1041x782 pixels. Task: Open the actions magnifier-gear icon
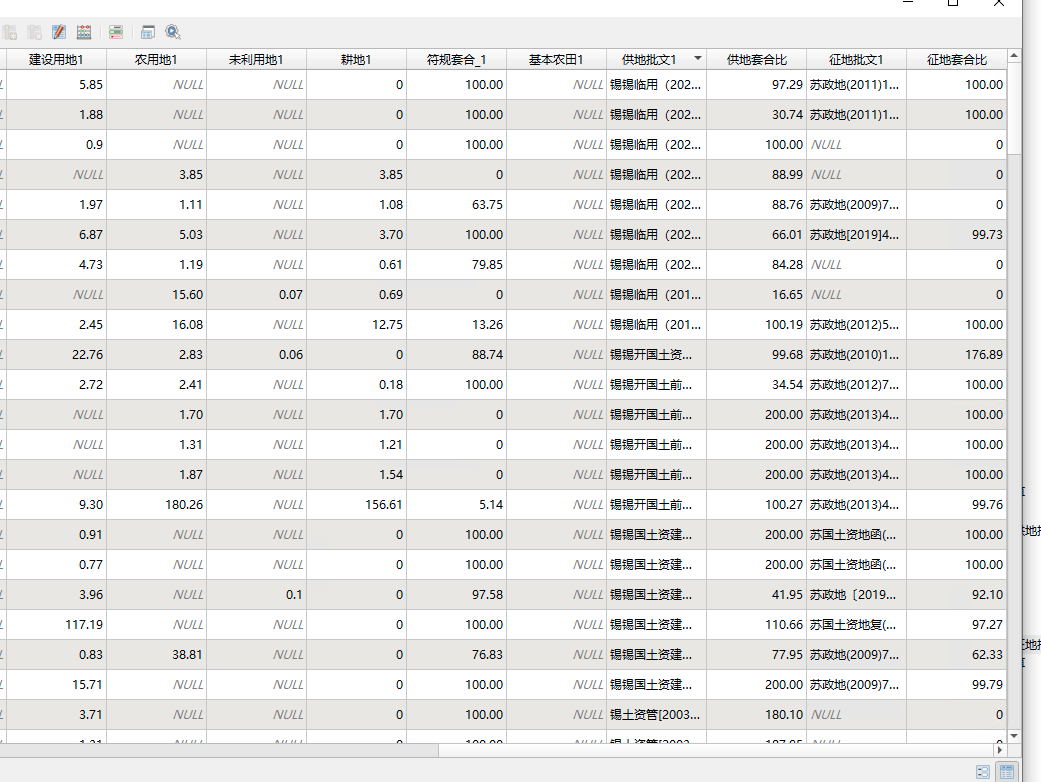(x=173, y=32)
